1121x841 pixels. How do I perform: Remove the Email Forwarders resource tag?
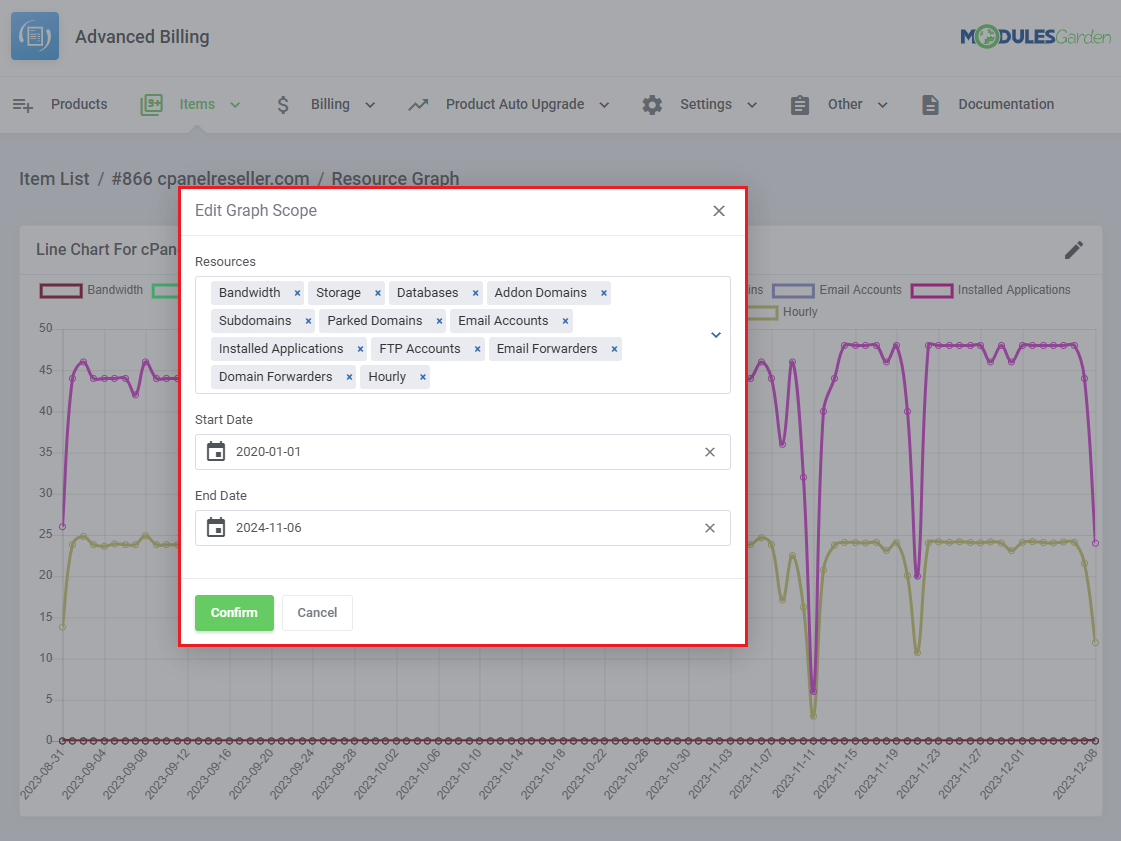point(614,349)
